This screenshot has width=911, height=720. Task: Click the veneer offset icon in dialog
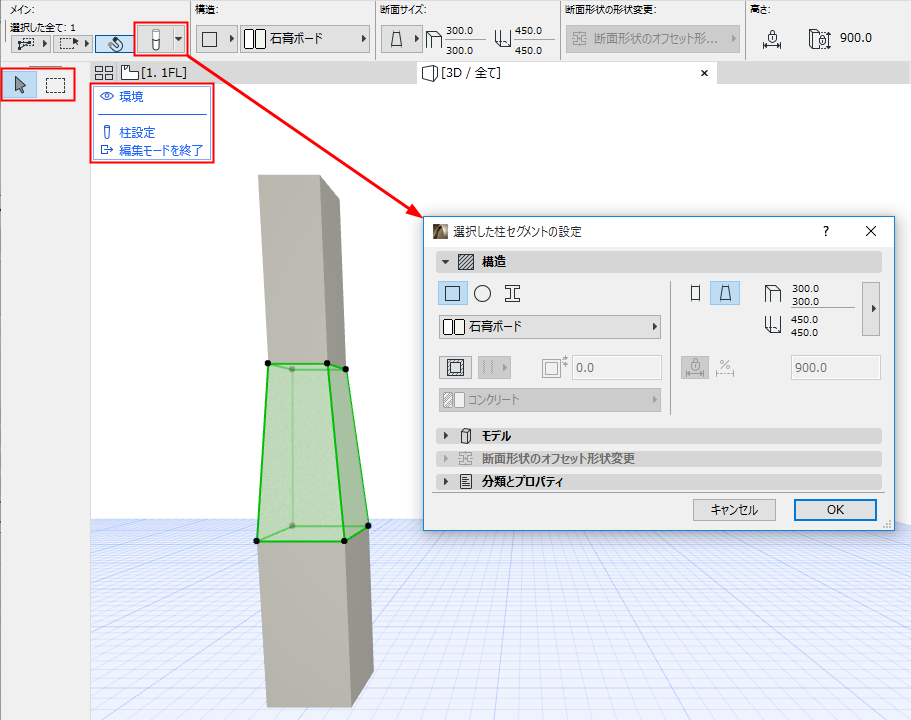pos(554,367)
